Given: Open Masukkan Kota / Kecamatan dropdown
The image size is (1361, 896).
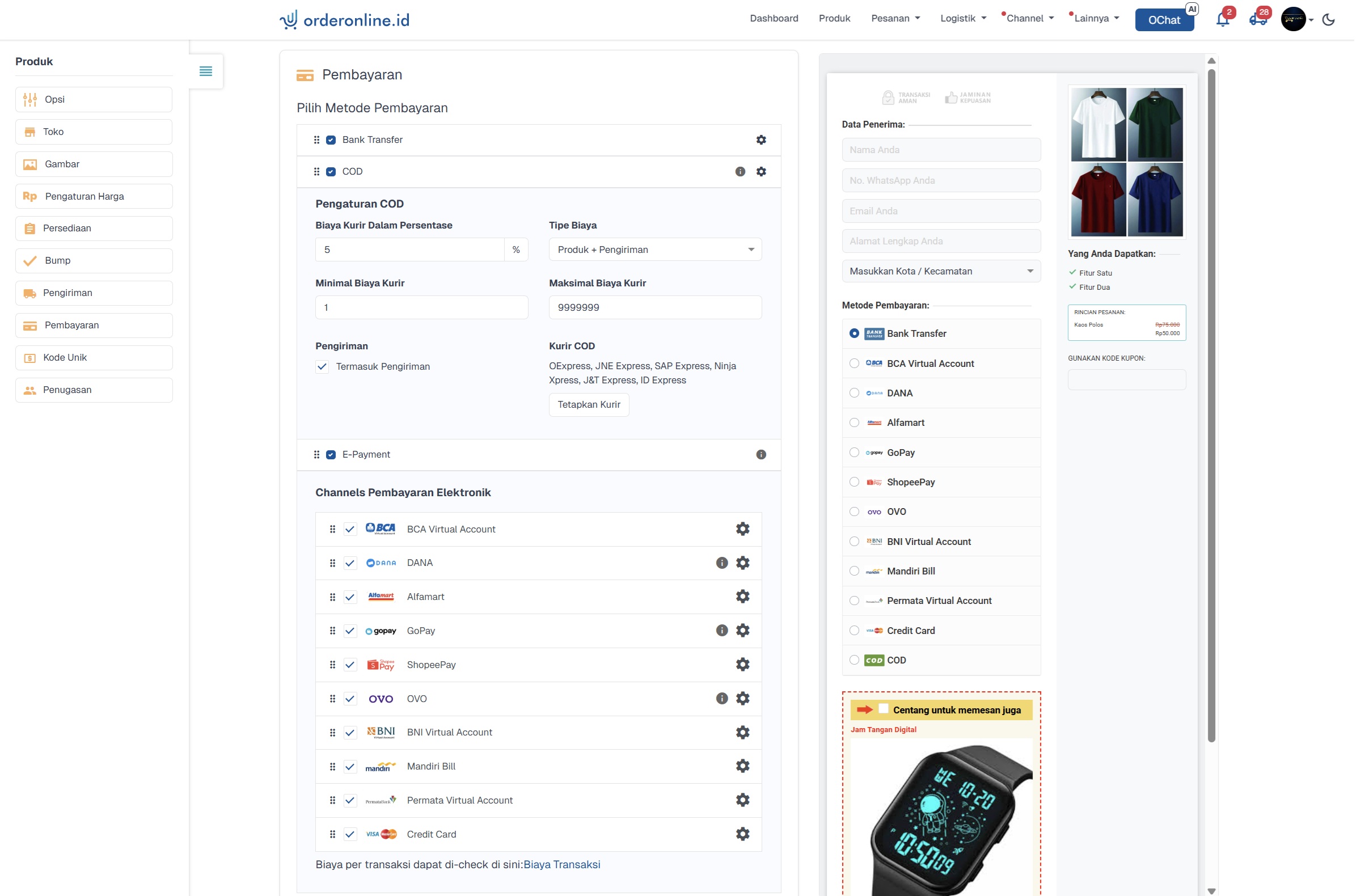Looking at the screenshot, I should pyautogui.click(x=945, y=272).
